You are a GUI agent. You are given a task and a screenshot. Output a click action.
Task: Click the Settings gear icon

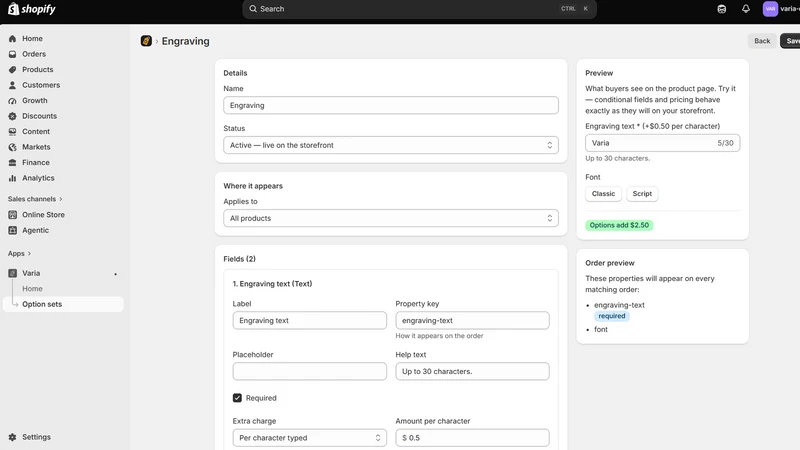pos(12,437)
